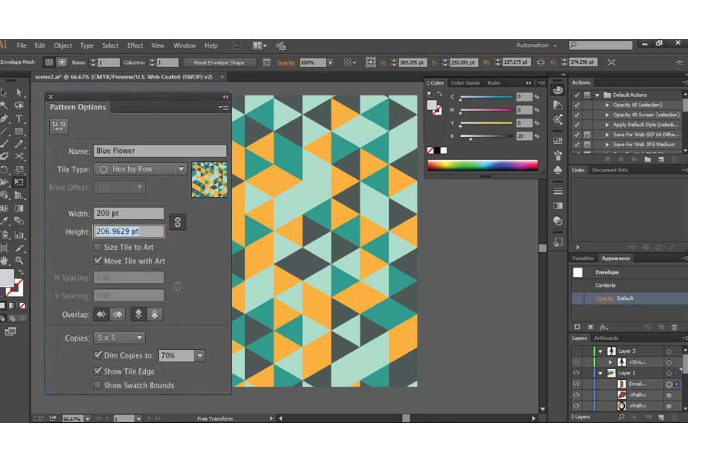Viewport: 720px width, 450px height.
Task: Click the Locate Object magnifier in Layers
Action: click(x=621, y=417)
